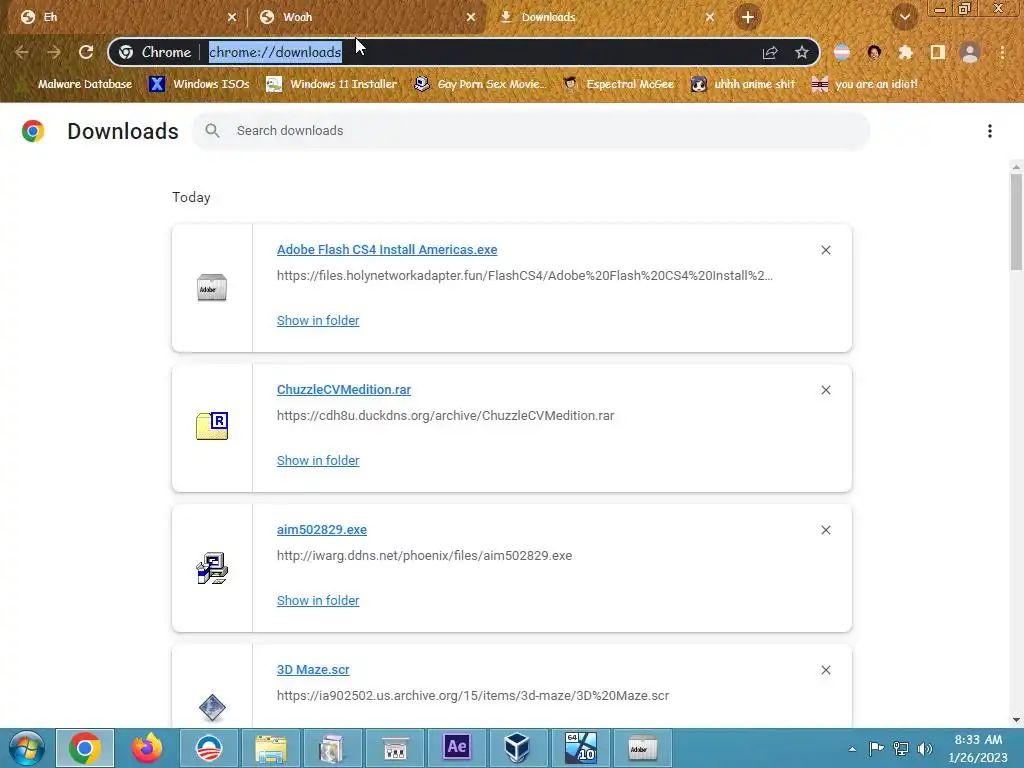Open the Espectral McGee bookmark
The image size is (1024, 768).
[619, 84]
